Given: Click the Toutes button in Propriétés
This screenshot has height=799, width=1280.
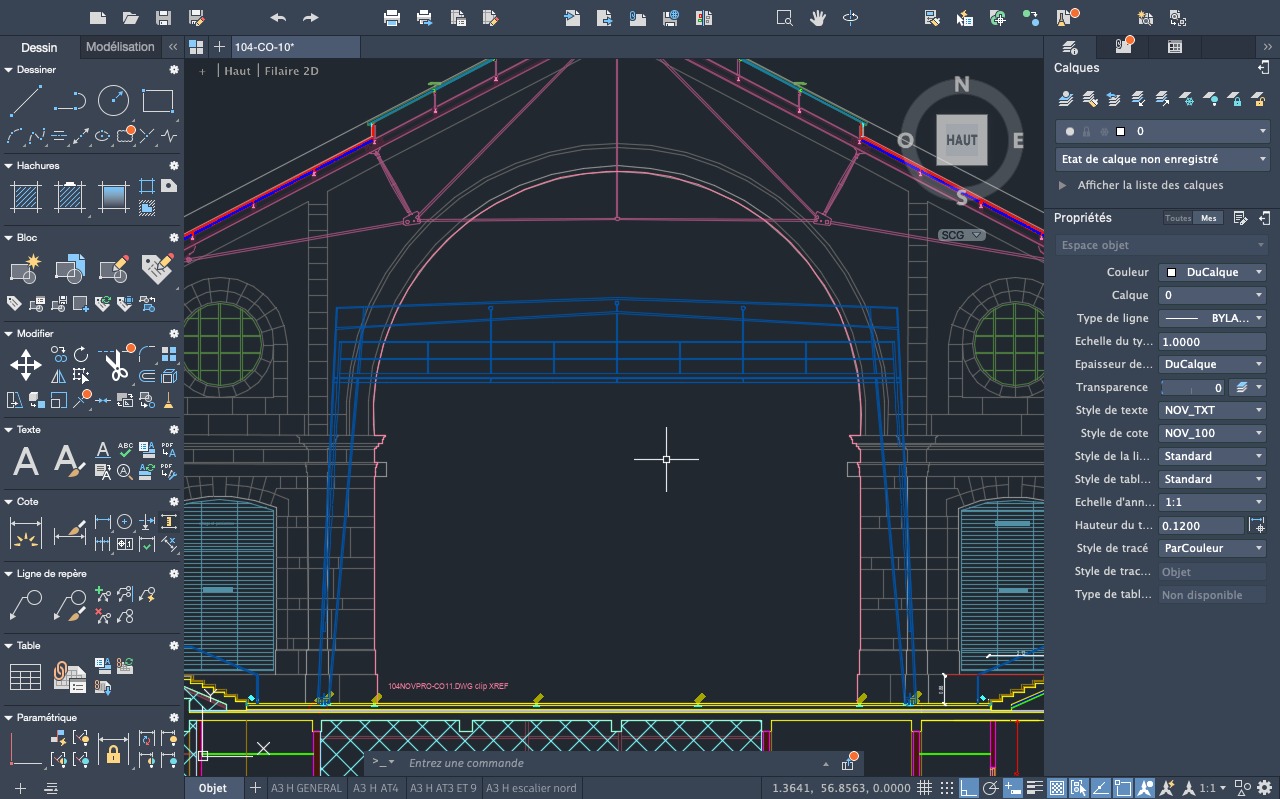Looking at the screenshot, I should point(1178,218).
